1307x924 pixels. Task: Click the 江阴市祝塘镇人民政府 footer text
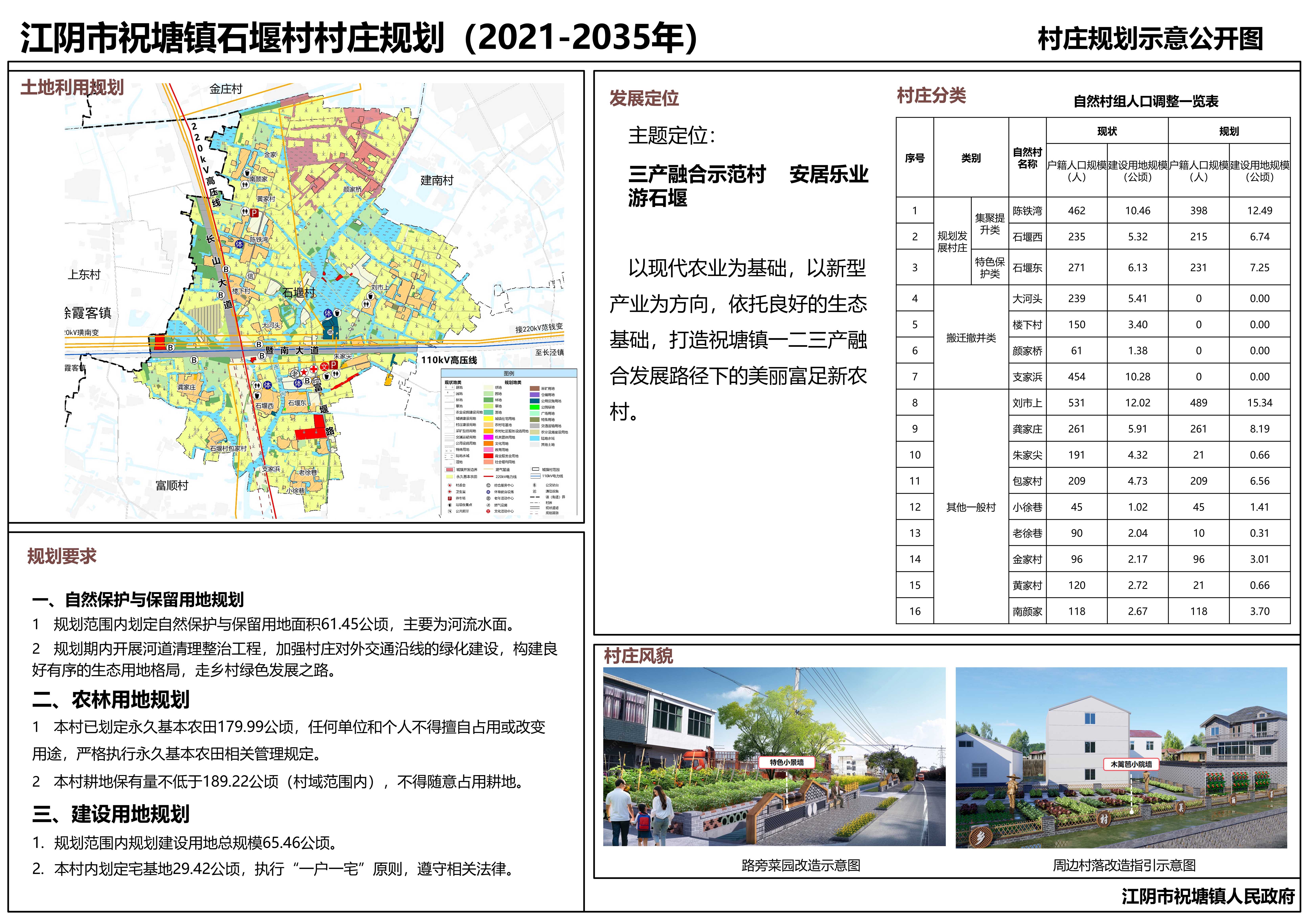coord(1208,897)
